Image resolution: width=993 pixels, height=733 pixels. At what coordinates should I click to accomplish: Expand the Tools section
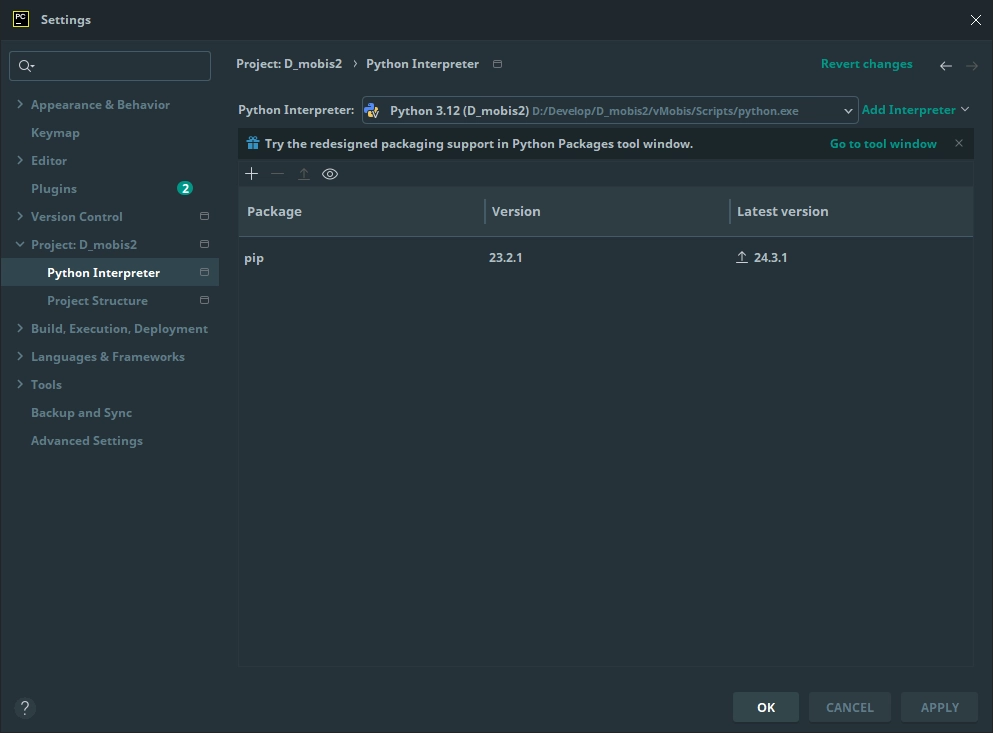[20, 384]
